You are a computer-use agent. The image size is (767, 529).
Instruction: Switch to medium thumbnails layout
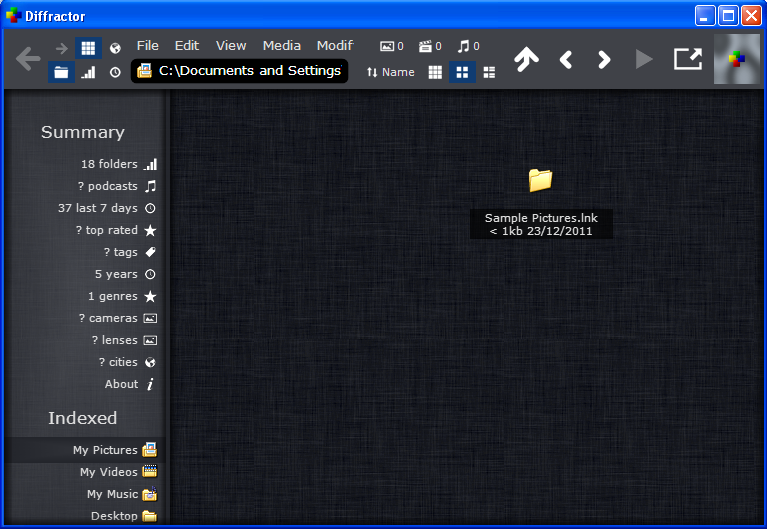pyautogui.click(x=462, y=72)
